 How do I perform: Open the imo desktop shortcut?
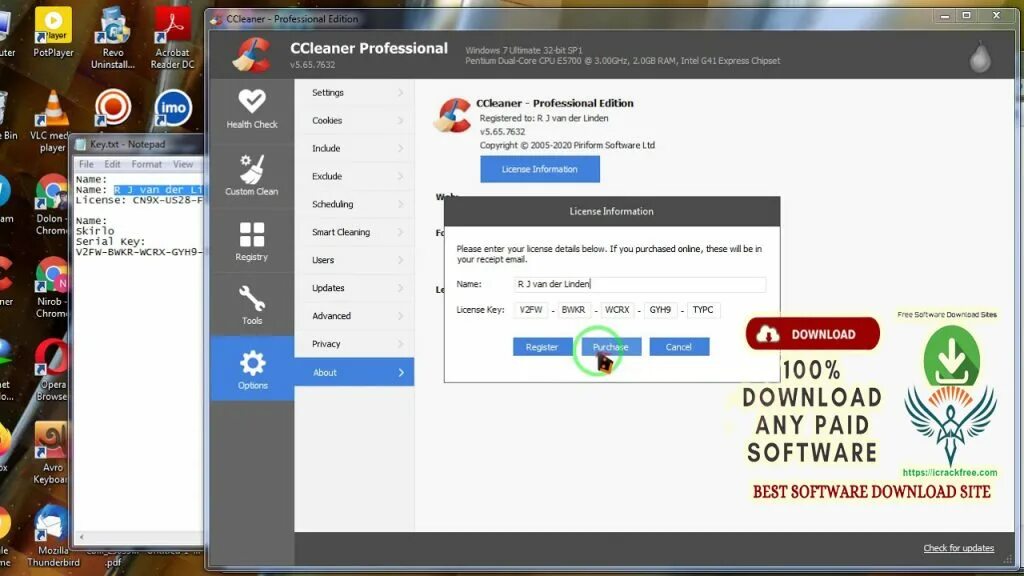(x=173, y=108)
